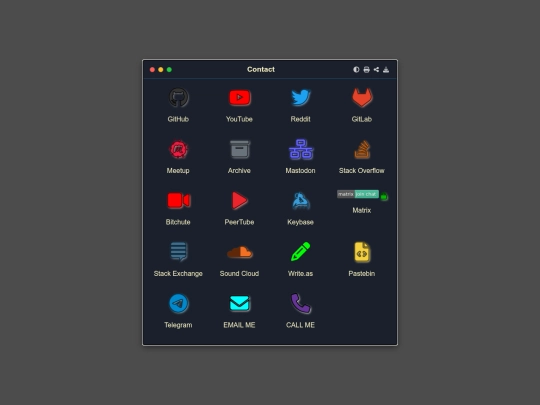
Task: Open the green Write.as pencil icon
Action: pos(301,252)
